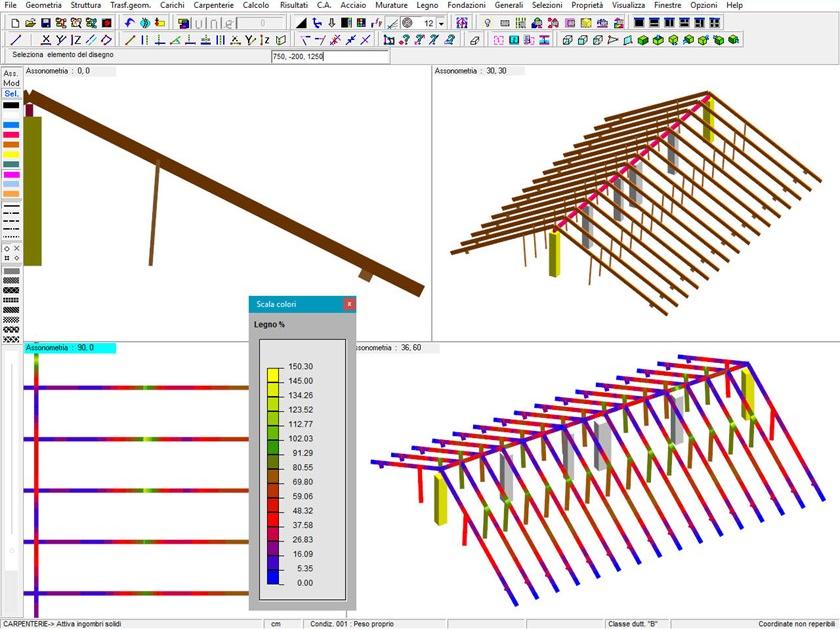Image resolution: width=840 pixels, height=629 pixels.
Task: Click the coordinate input field showing 750, -200, 1250
Action: tap(329, 57)
